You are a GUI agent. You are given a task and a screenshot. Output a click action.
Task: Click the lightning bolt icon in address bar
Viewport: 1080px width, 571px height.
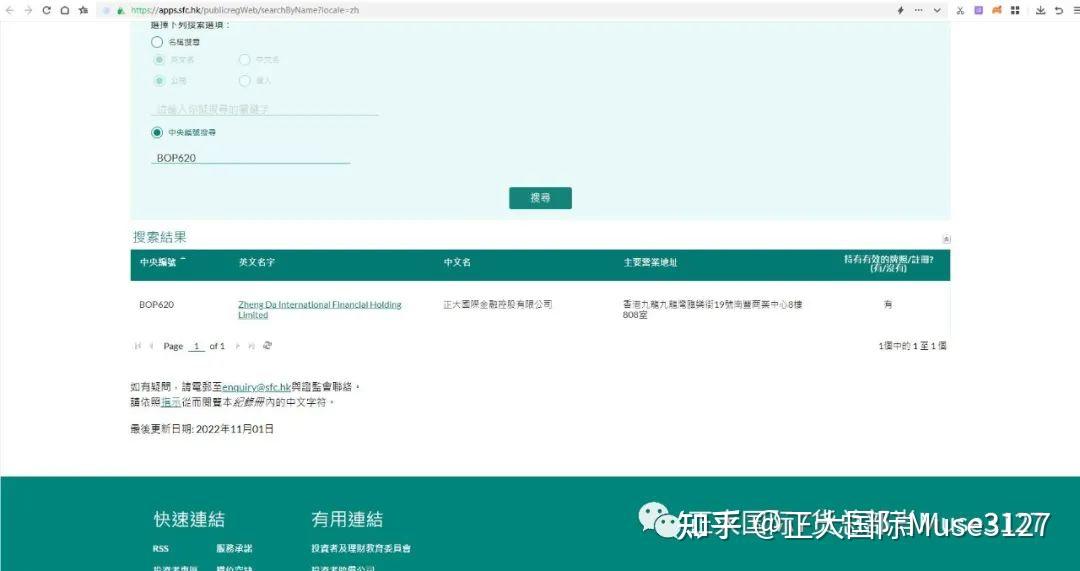(x=900, y=10)
